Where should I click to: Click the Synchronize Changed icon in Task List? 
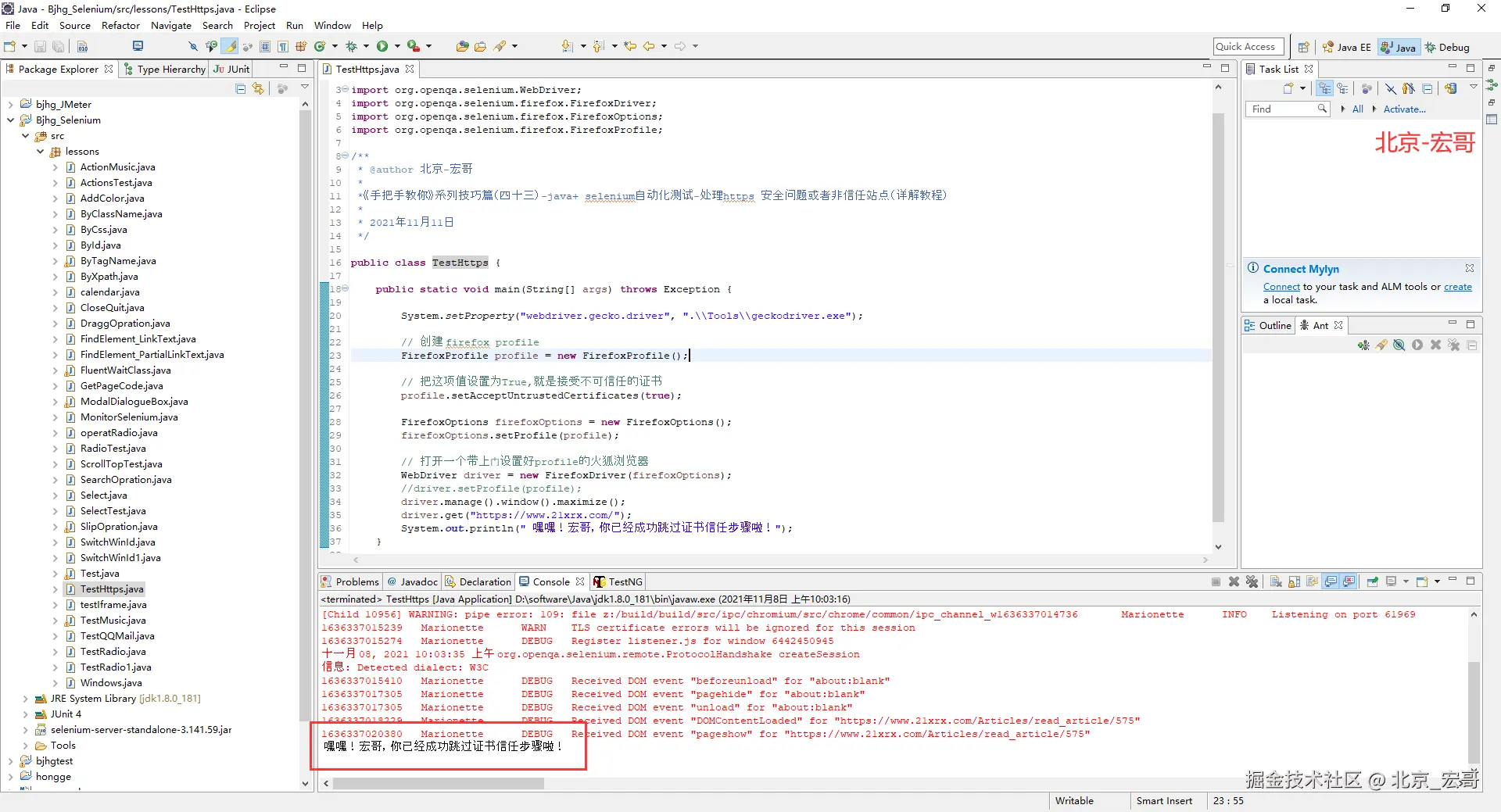point(1451,88)
